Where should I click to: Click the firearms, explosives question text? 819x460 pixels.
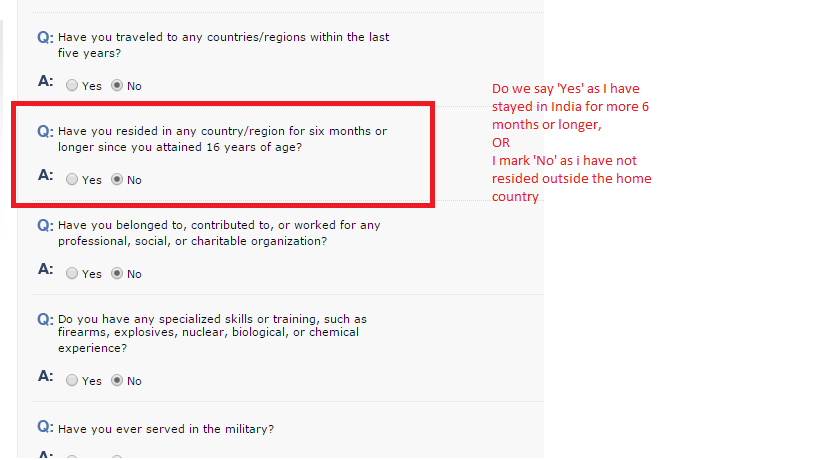212,333
